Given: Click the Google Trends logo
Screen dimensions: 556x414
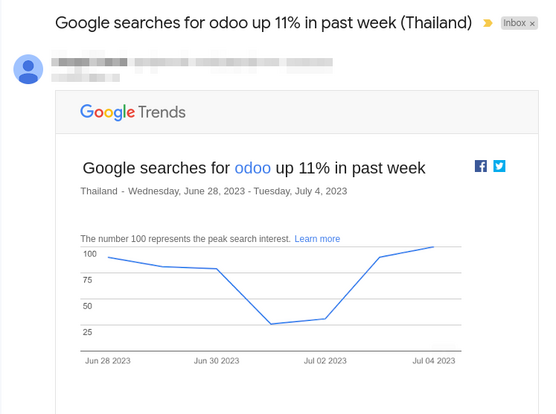Looking at the screenshot, I should [133, 112].
